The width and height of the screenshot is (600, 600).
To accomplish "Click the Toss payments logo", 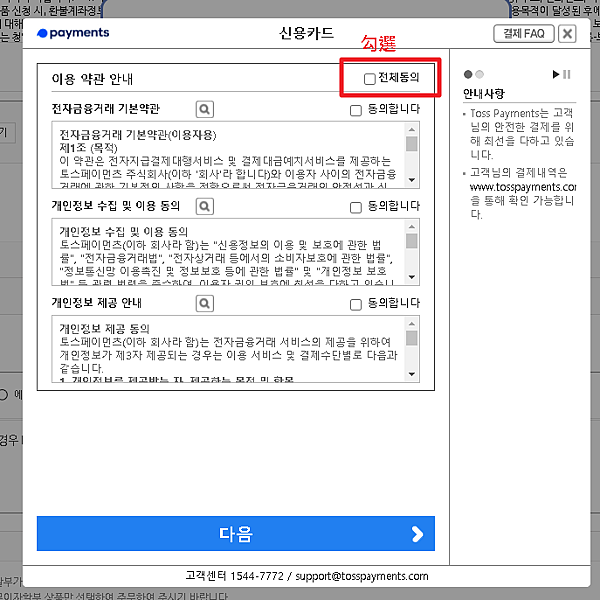I will pos(73,33).
